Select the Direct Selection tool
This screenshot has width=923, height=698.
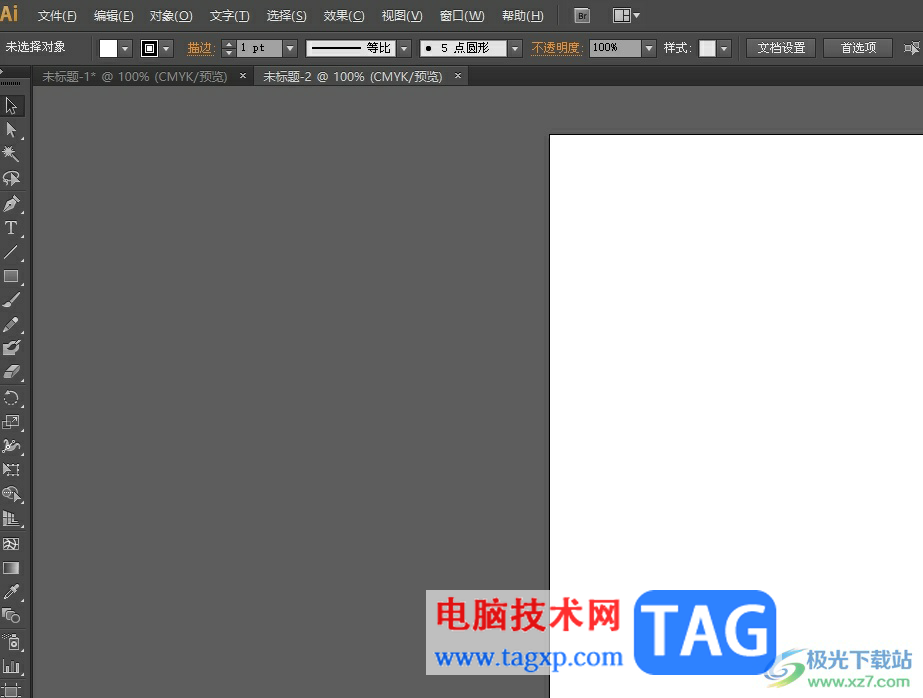pos(11,129)
